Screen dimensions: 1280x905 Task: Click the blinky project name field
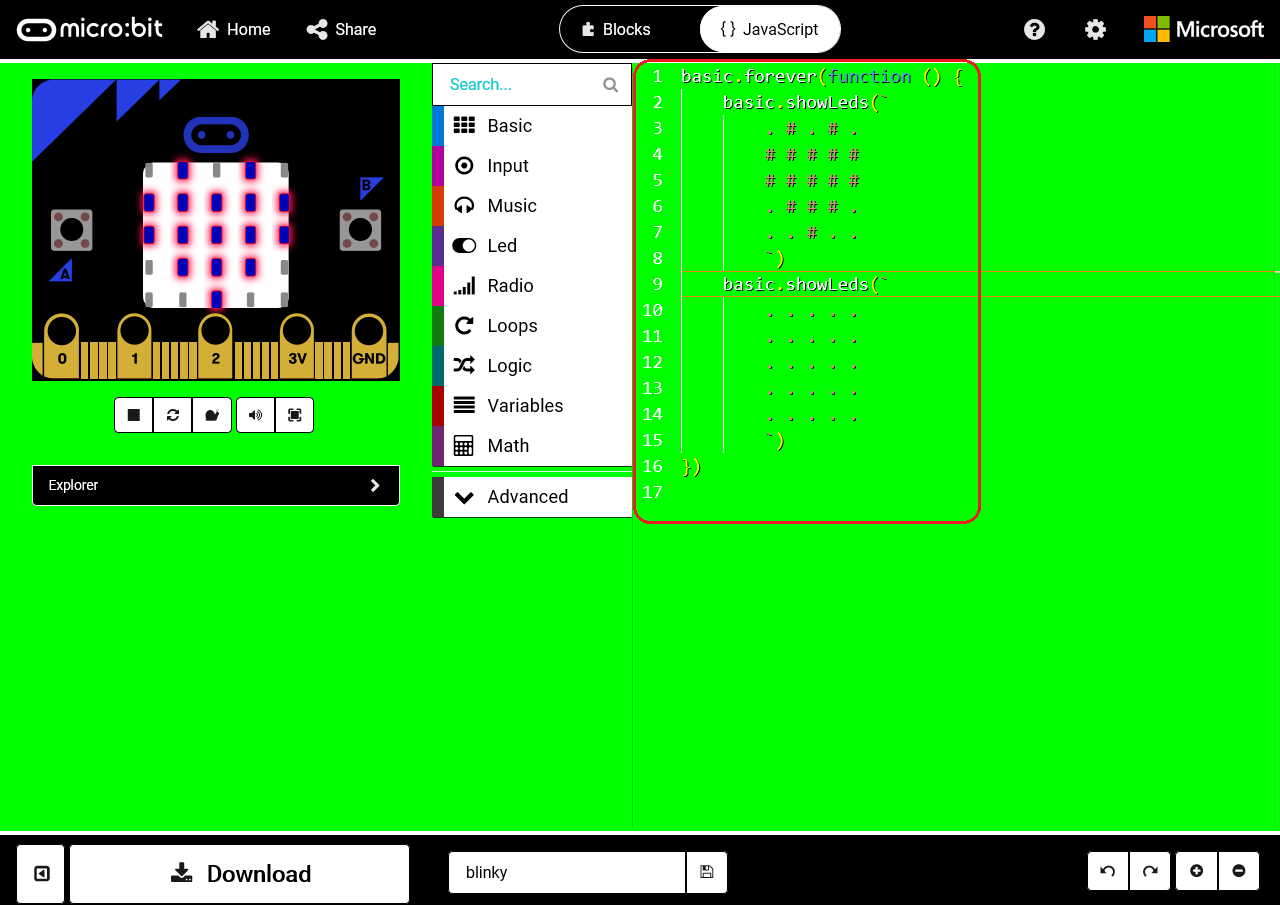(x=566, y=872)
